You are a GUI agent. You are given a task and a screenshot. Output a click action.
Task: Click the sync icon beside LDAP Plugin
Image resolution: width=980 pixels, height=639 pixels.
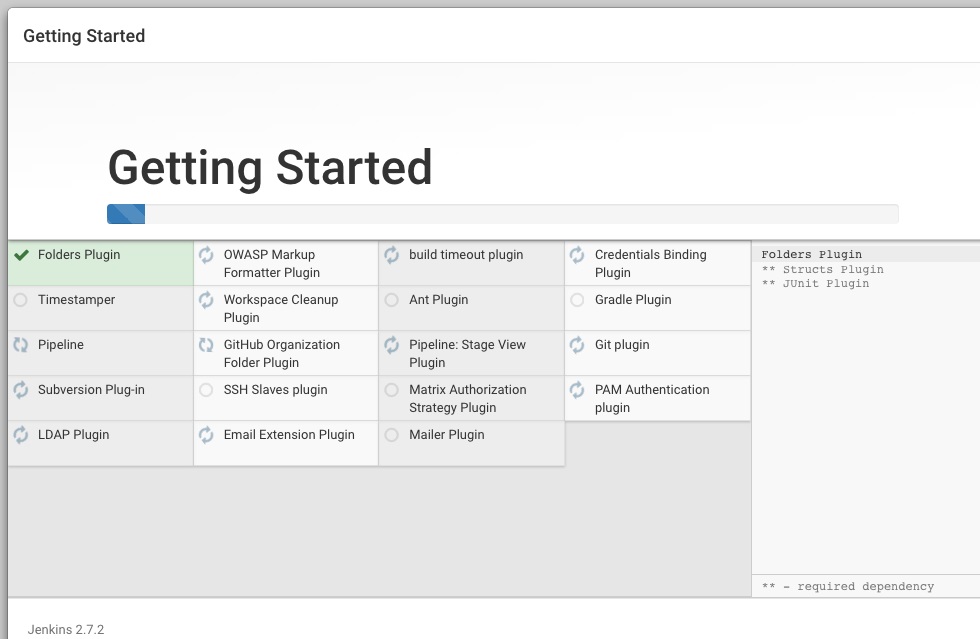coord(21,435)
